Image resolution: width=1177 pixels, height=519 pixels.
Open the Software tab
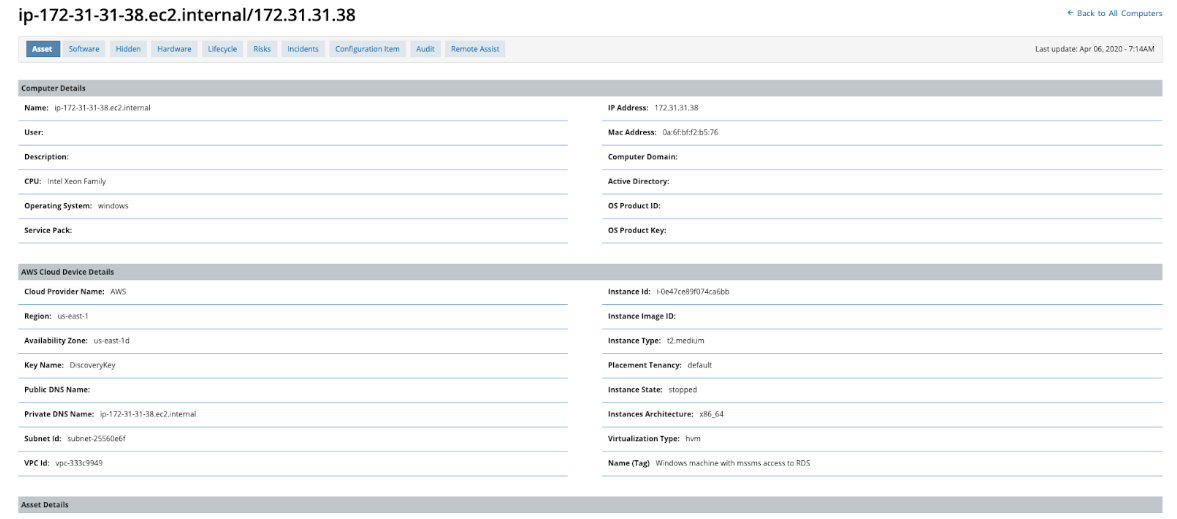[84, 49]
